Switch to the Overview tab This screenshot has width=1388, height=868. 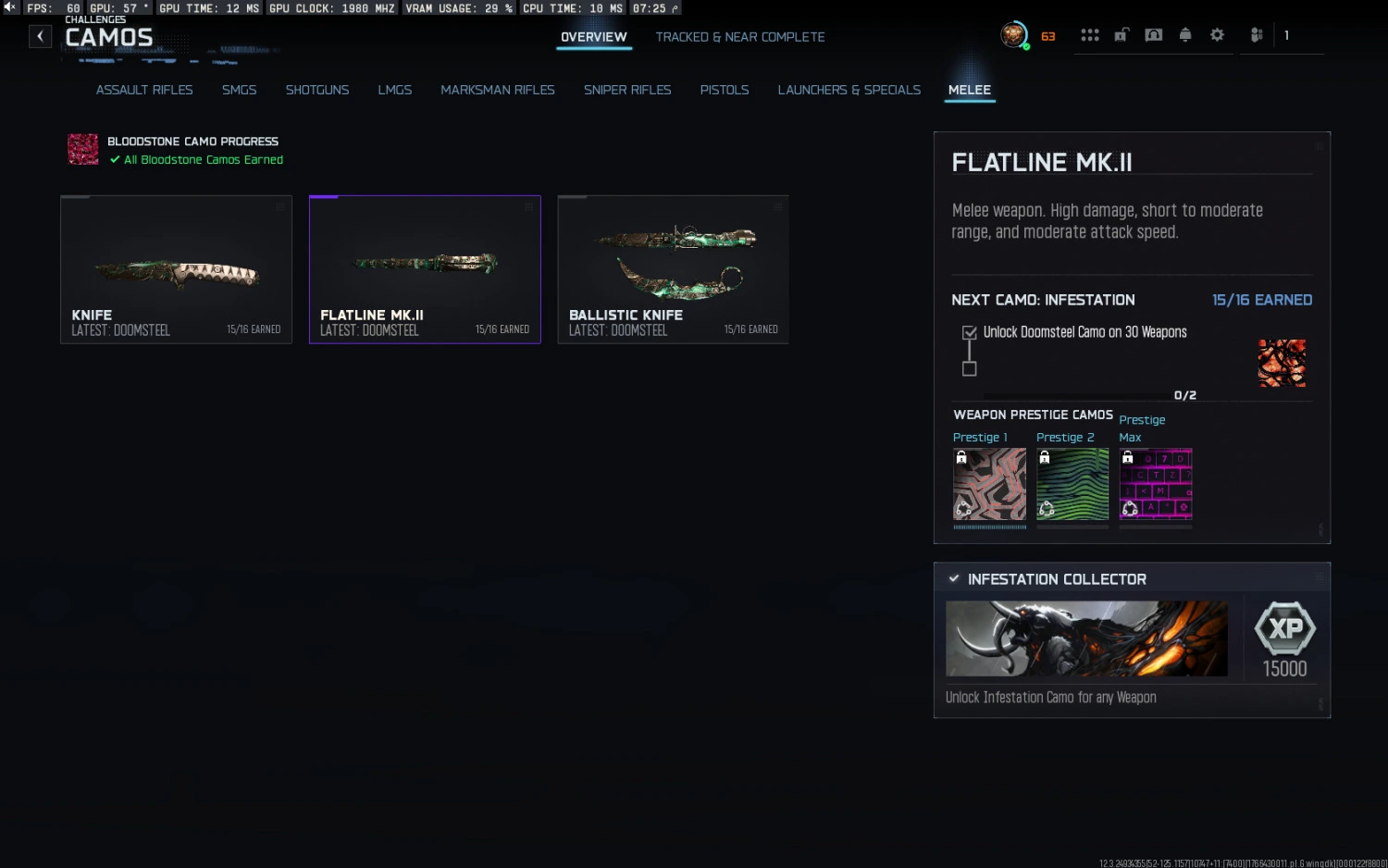pyautogui.click(x=594, y=37)
